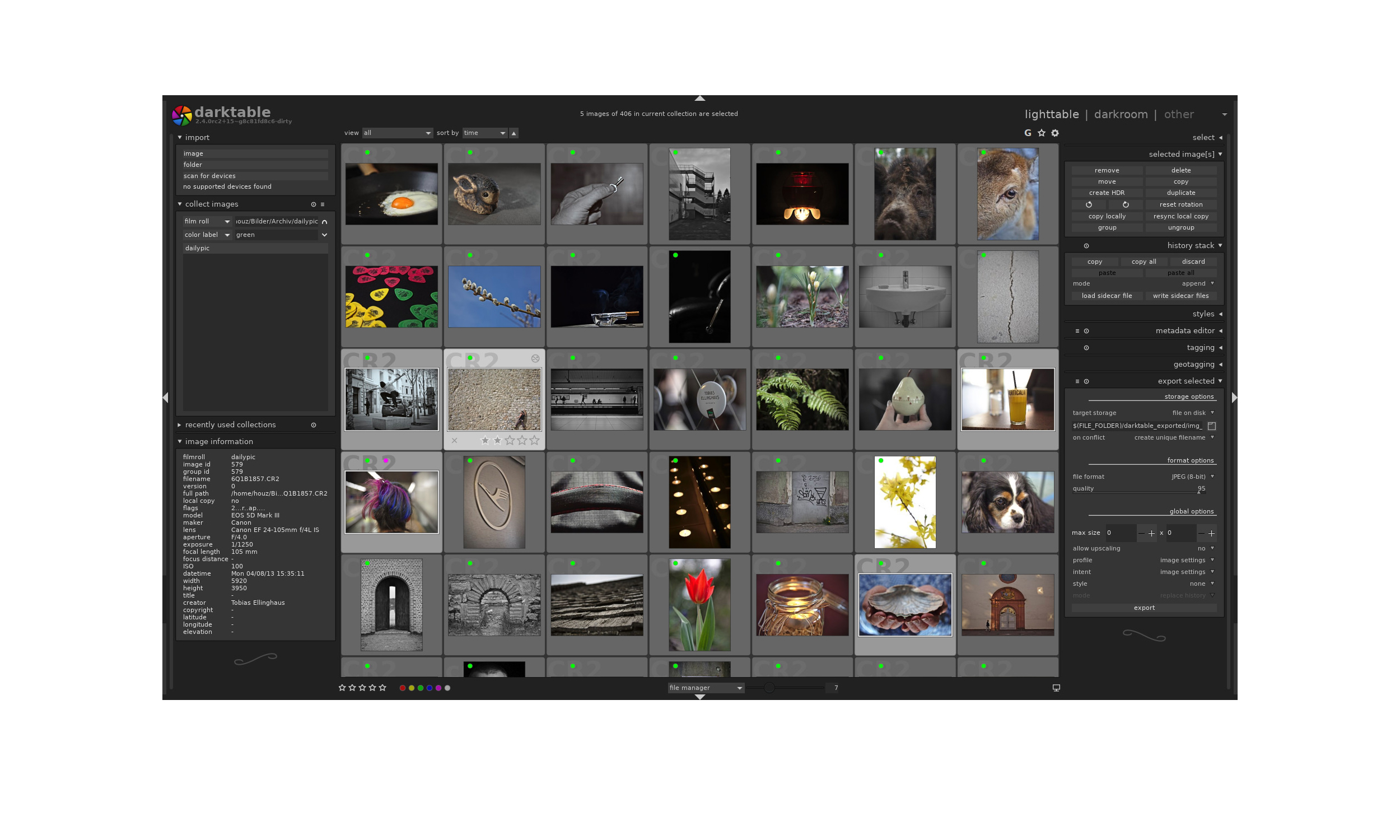Switch to darkroom view
This screenshot has width=1400, height=840.
1121,114
